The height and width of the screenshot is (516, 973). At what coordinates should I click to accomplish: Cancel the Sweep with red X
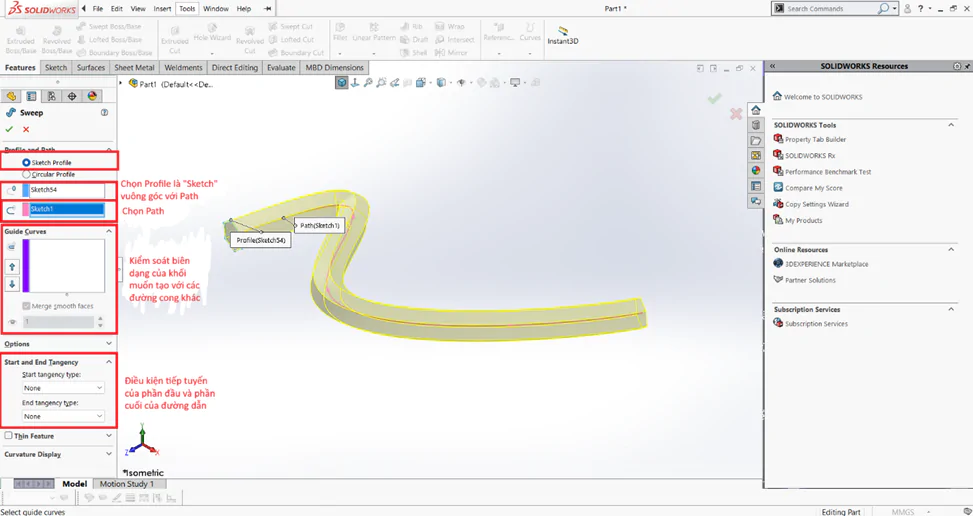pyautogui.click(x=26, y=129)
